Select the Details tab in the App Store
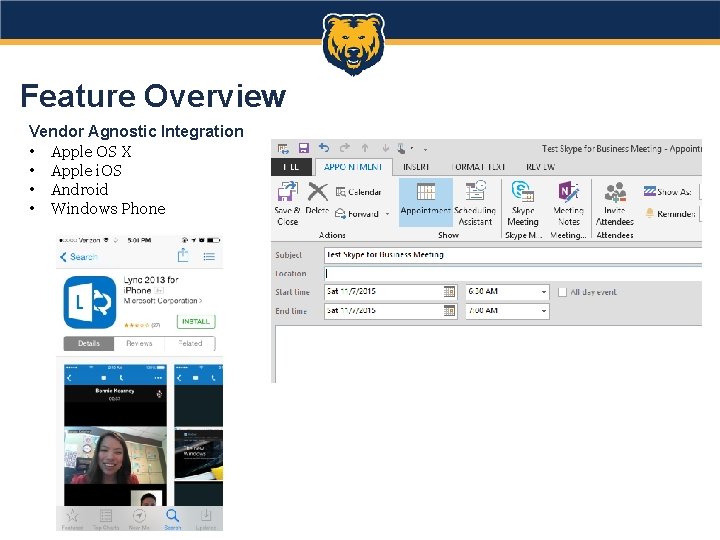 [x=89, y=343]
